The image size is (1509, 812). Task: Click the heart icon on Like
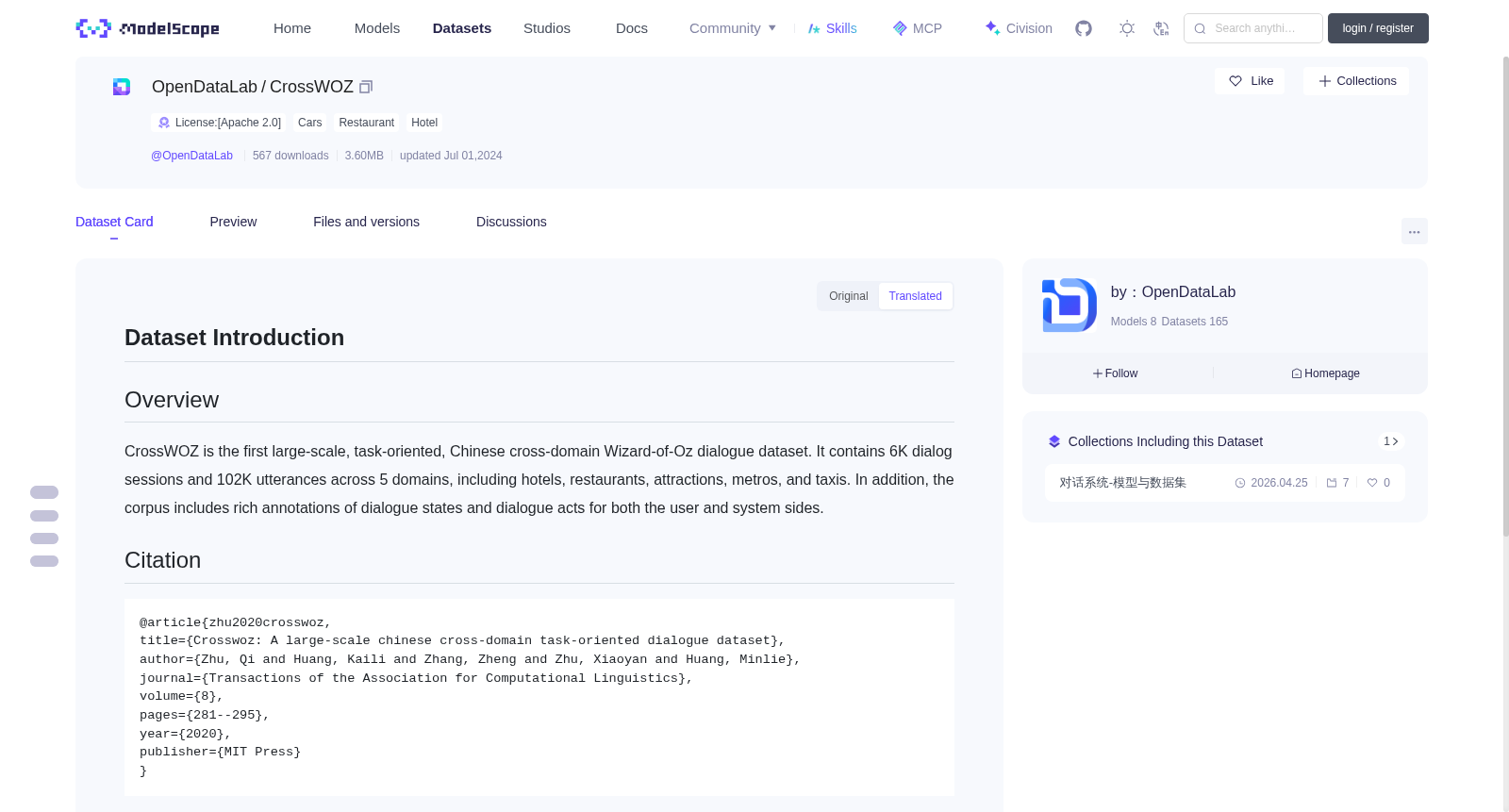[1235, 81]
